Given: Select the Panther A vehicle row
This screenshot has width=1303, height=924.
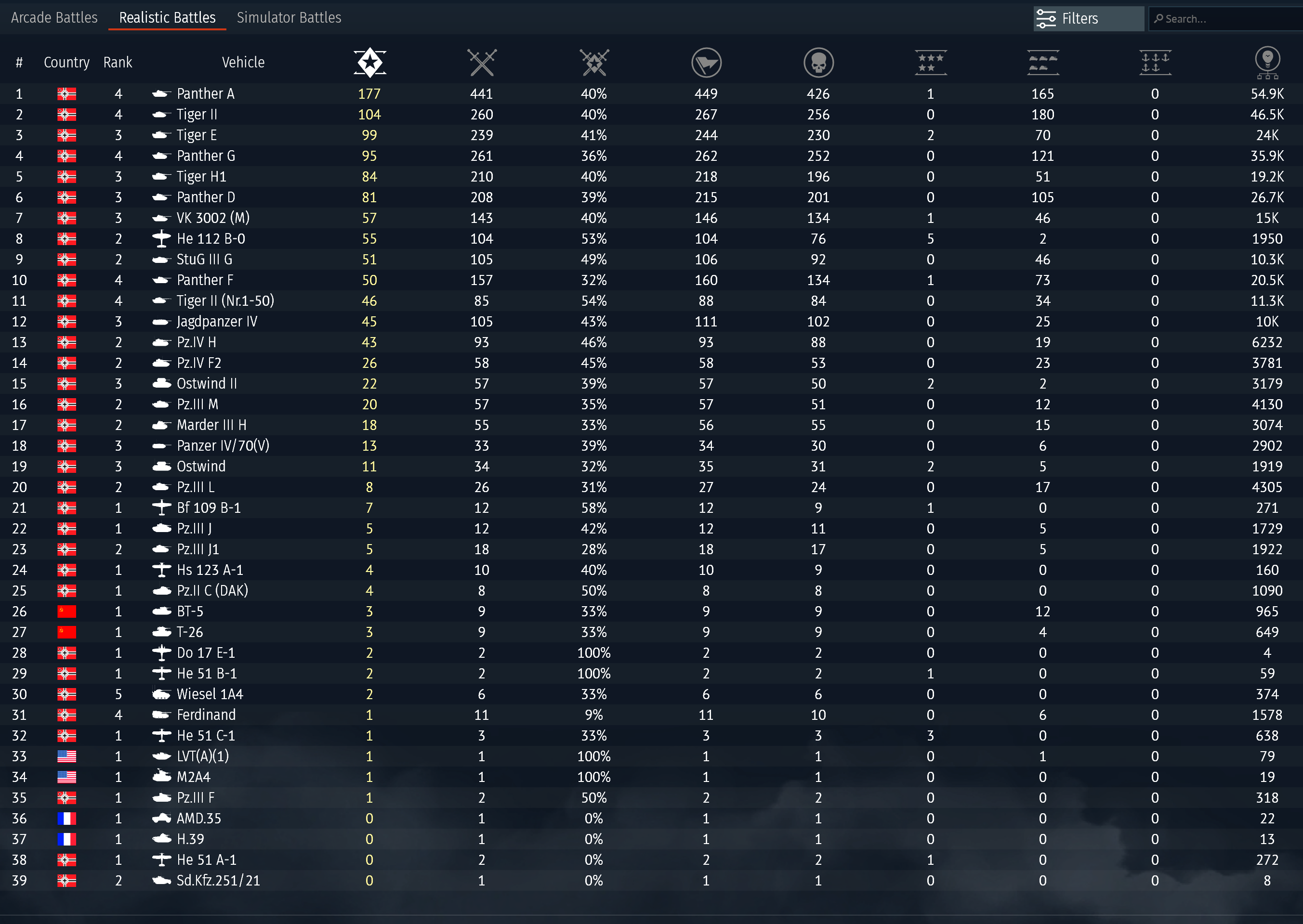Looking at the screenshot, I should (206, 94).
